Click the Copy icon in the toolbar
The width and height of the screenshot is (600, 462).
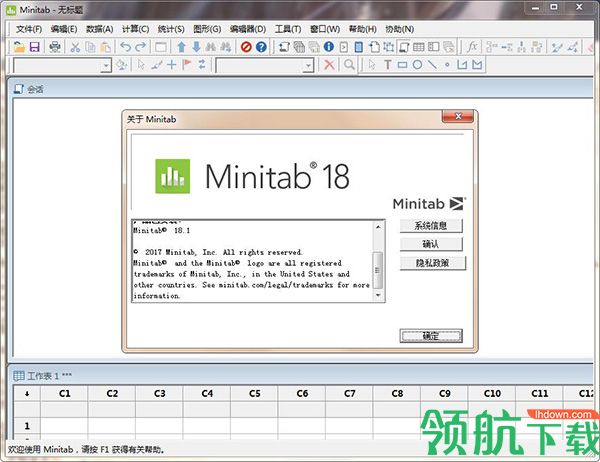[90, 47]
